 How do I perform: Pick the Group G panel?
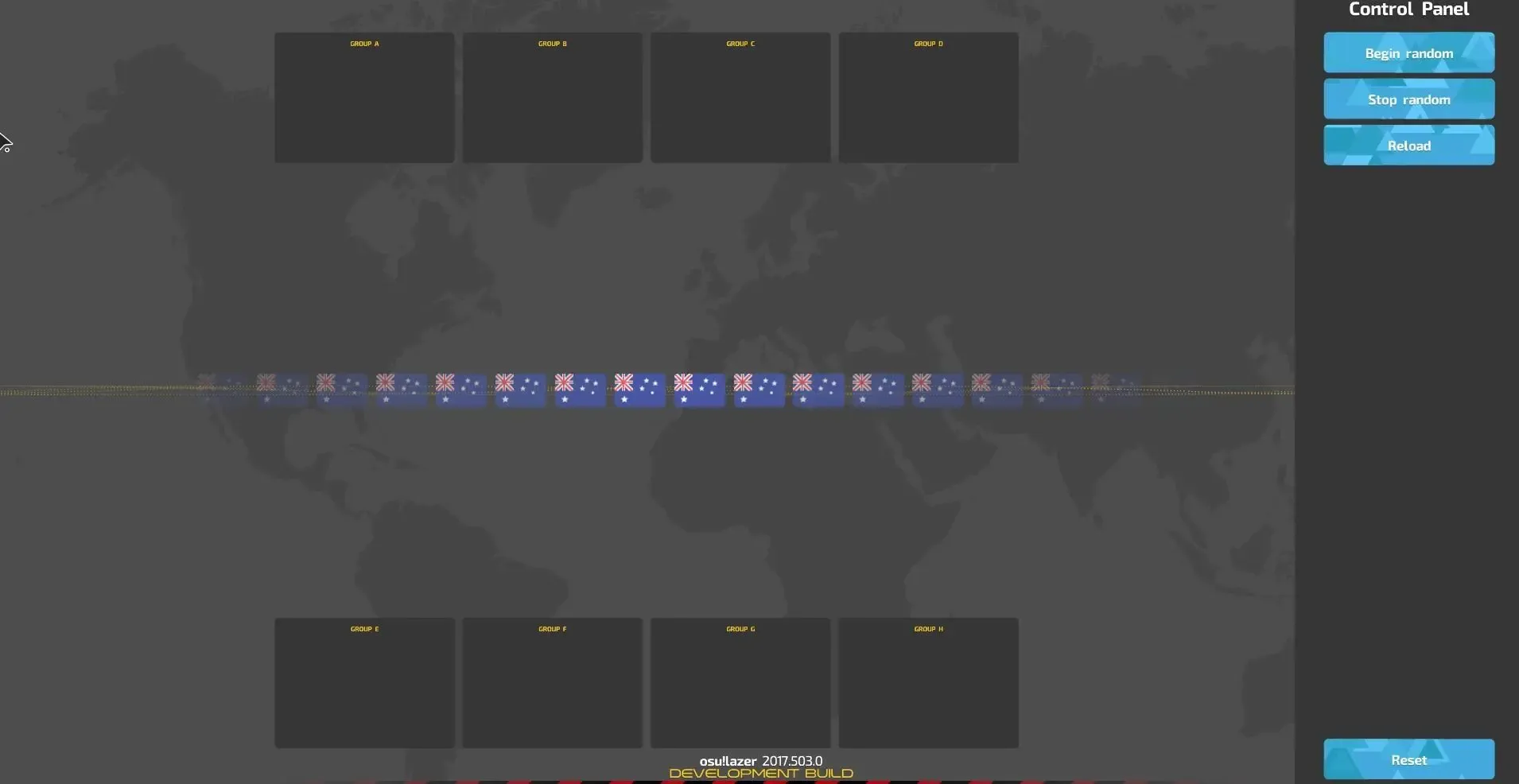tap(740, 683)
